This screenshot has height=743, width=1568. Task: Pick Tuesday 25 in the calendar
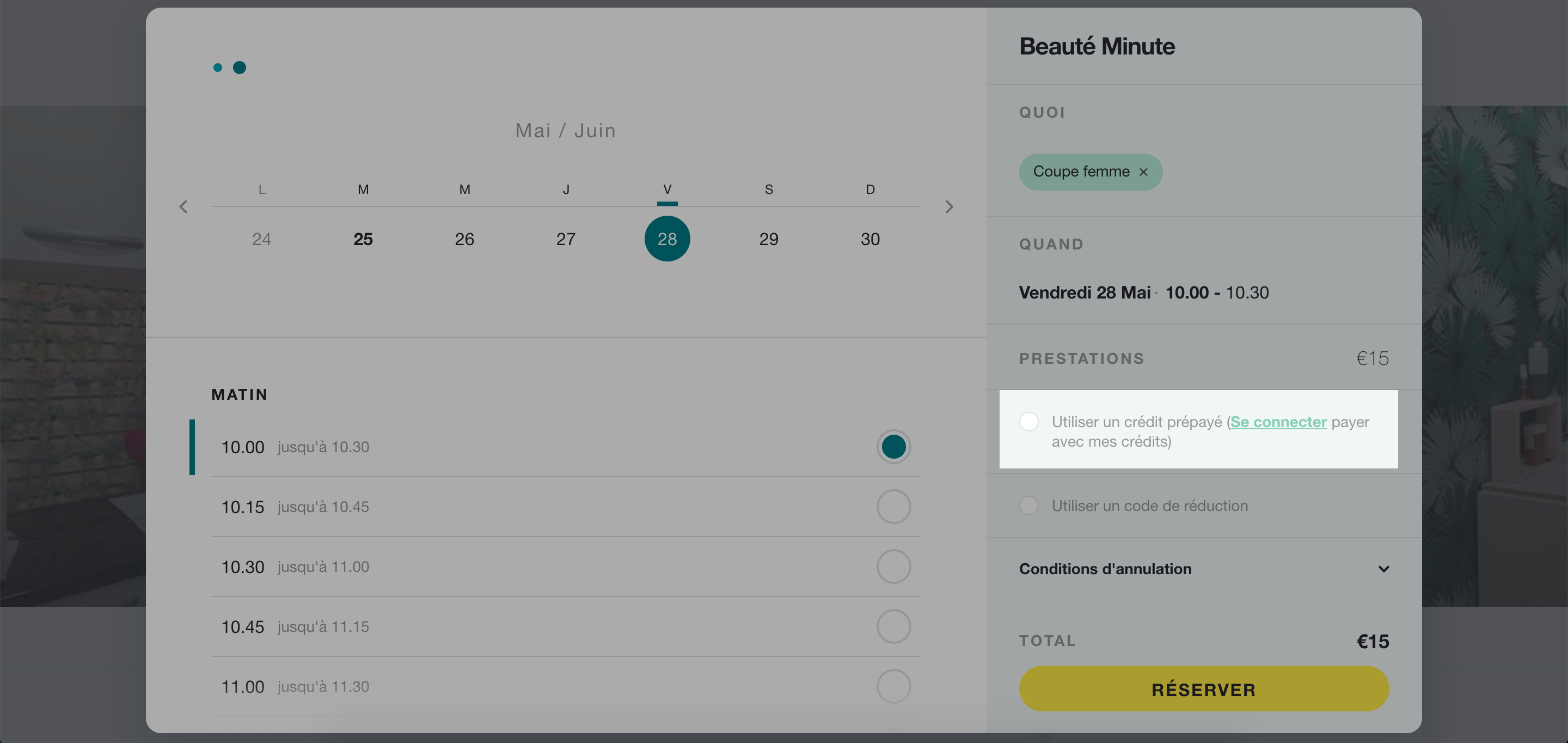click(x=363, y=239)
